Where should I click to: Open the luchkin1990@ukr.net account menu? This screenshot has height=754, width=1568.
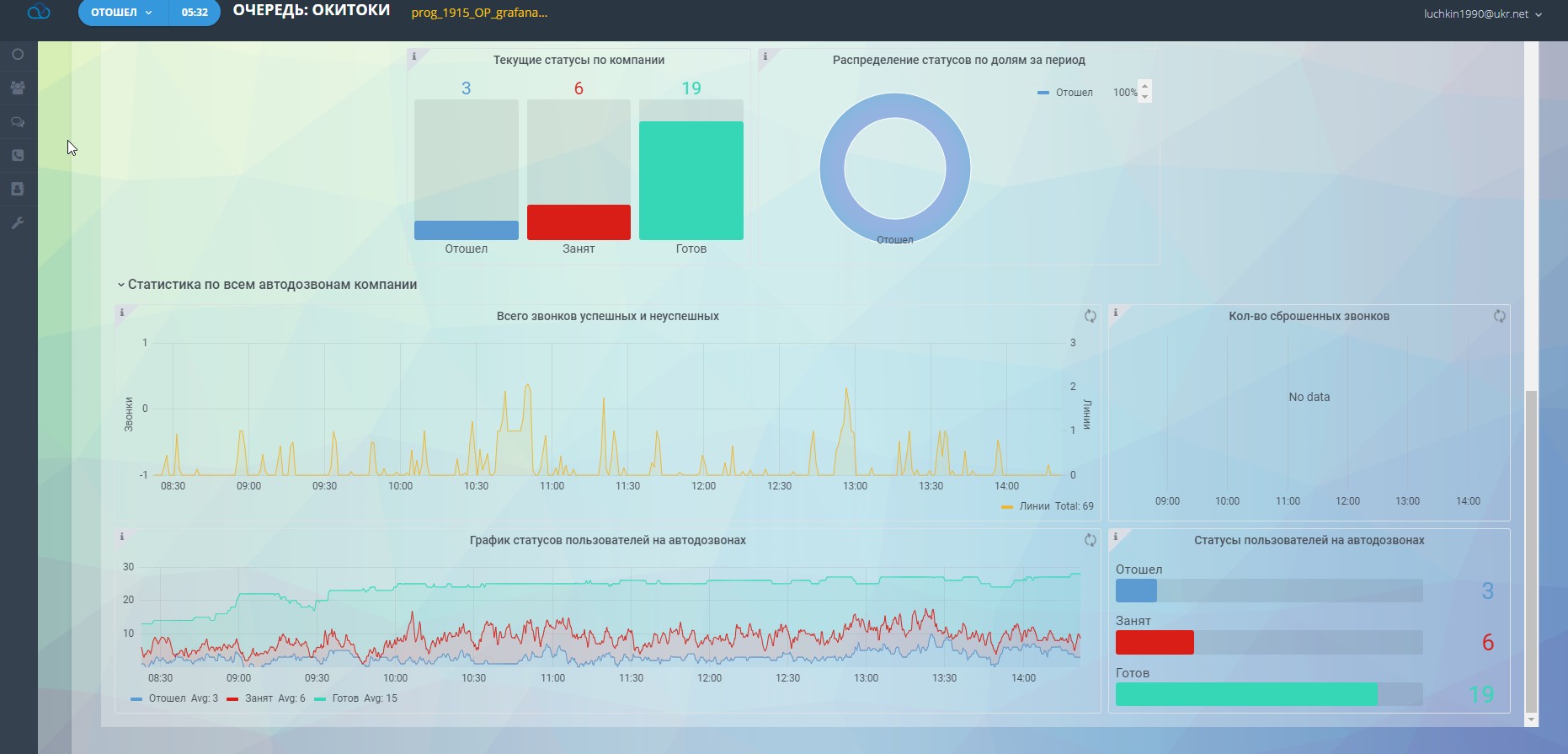click(x=1482, y=14)
